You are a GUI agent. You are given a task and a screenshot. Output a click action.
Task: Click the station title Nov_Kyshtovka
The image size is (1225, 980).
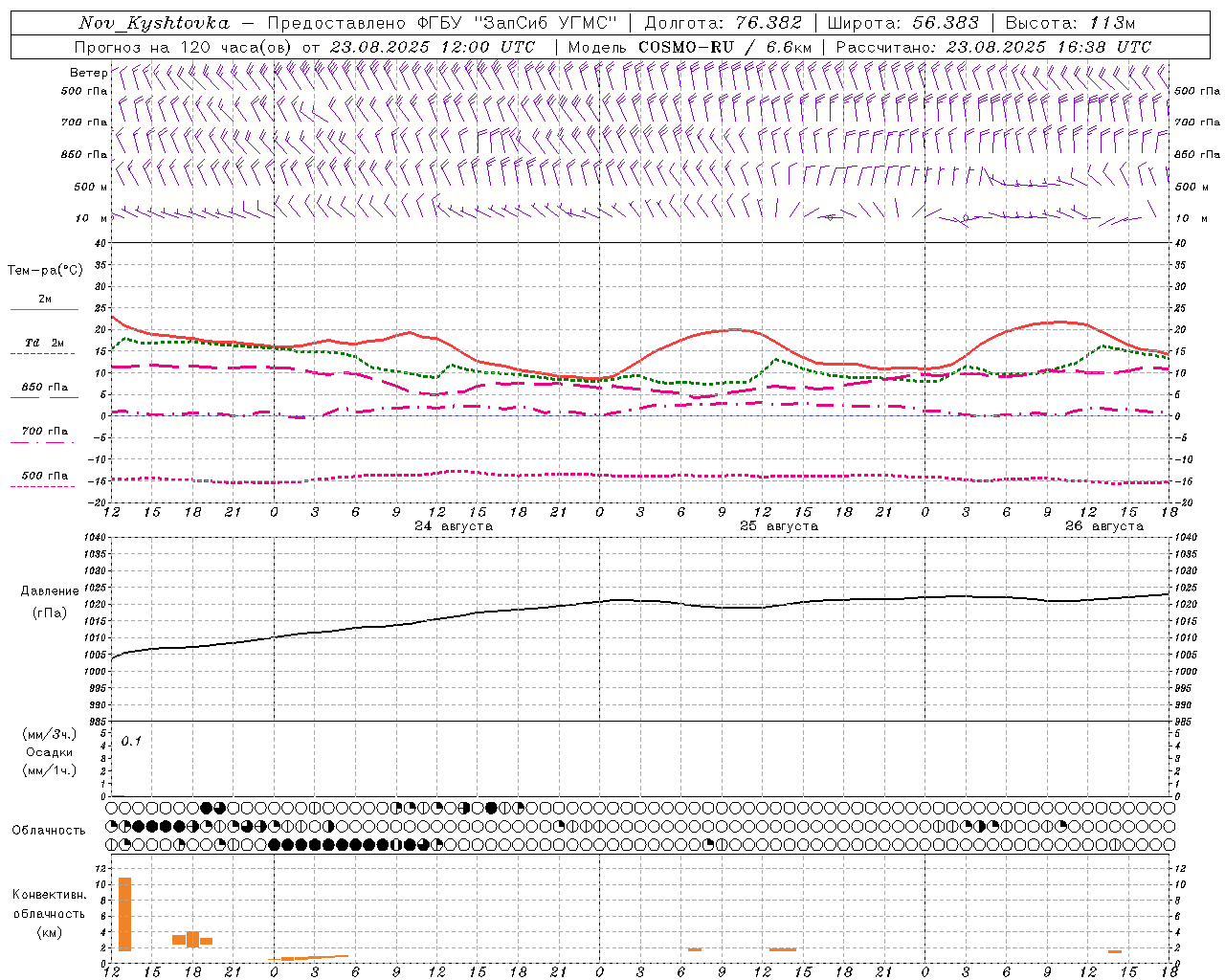coord(153,23)
